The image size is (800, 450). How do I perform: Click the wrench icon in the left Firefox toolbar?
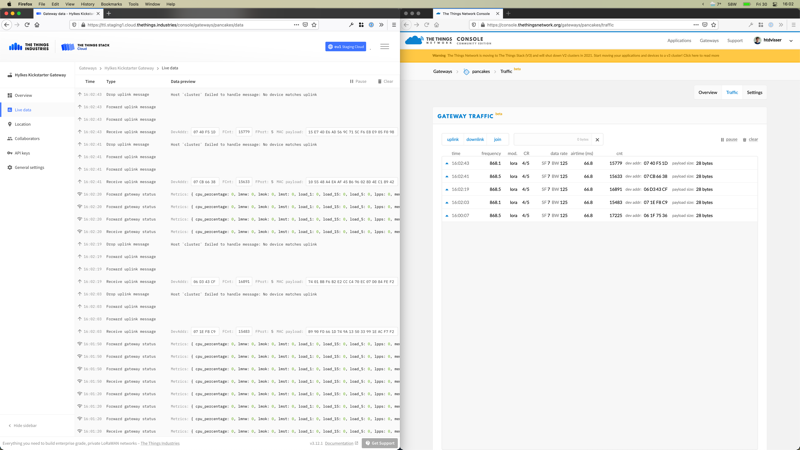click(351, 24)
